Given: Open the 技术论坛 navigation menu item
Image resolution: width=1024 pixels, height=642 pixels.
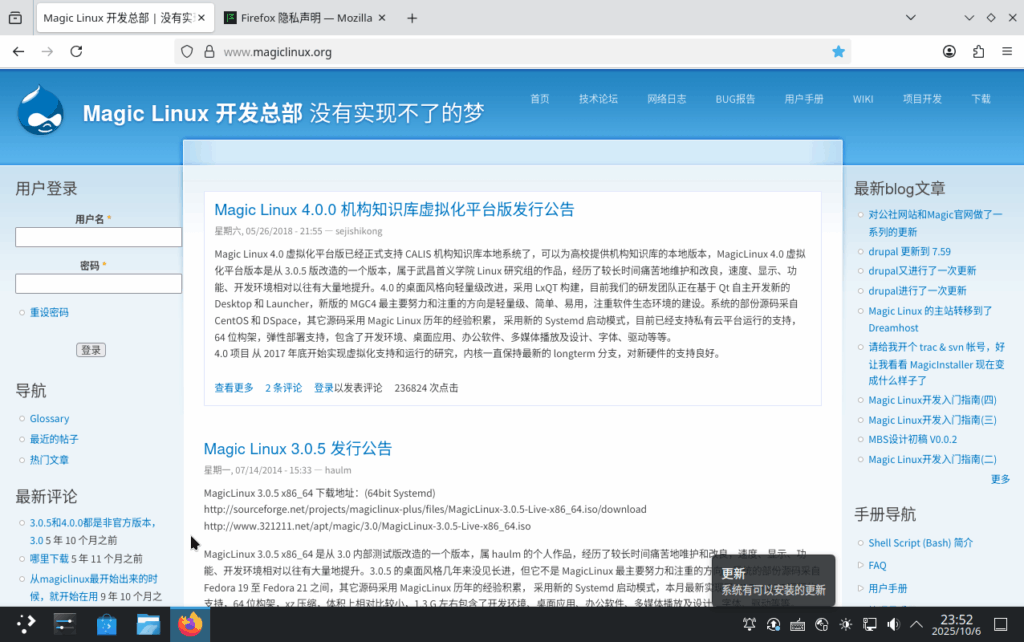Looking at the screenshot, I should 598,99.
